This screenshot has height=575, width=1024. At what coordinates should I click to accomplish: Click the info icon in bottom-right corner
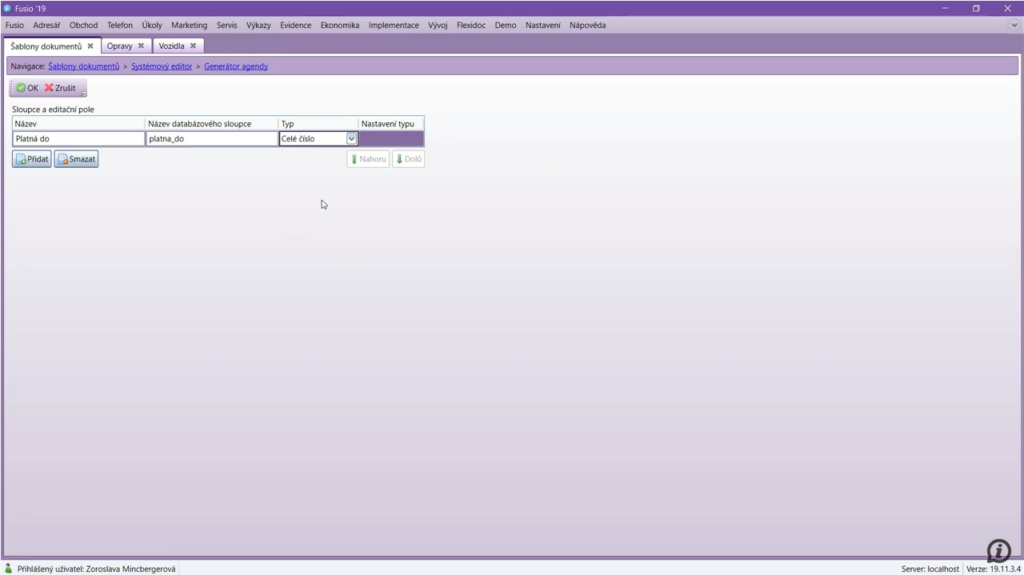pyautogui.click(x=998, y=550)
